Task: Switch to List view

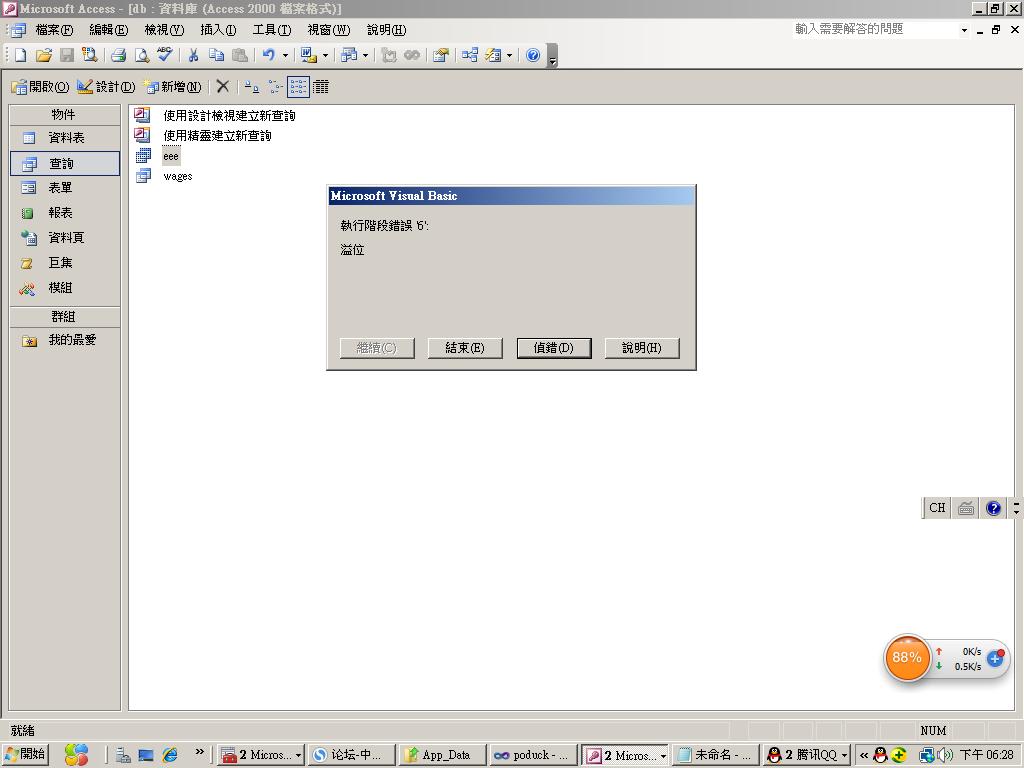Action: click(x=298, y=86)
